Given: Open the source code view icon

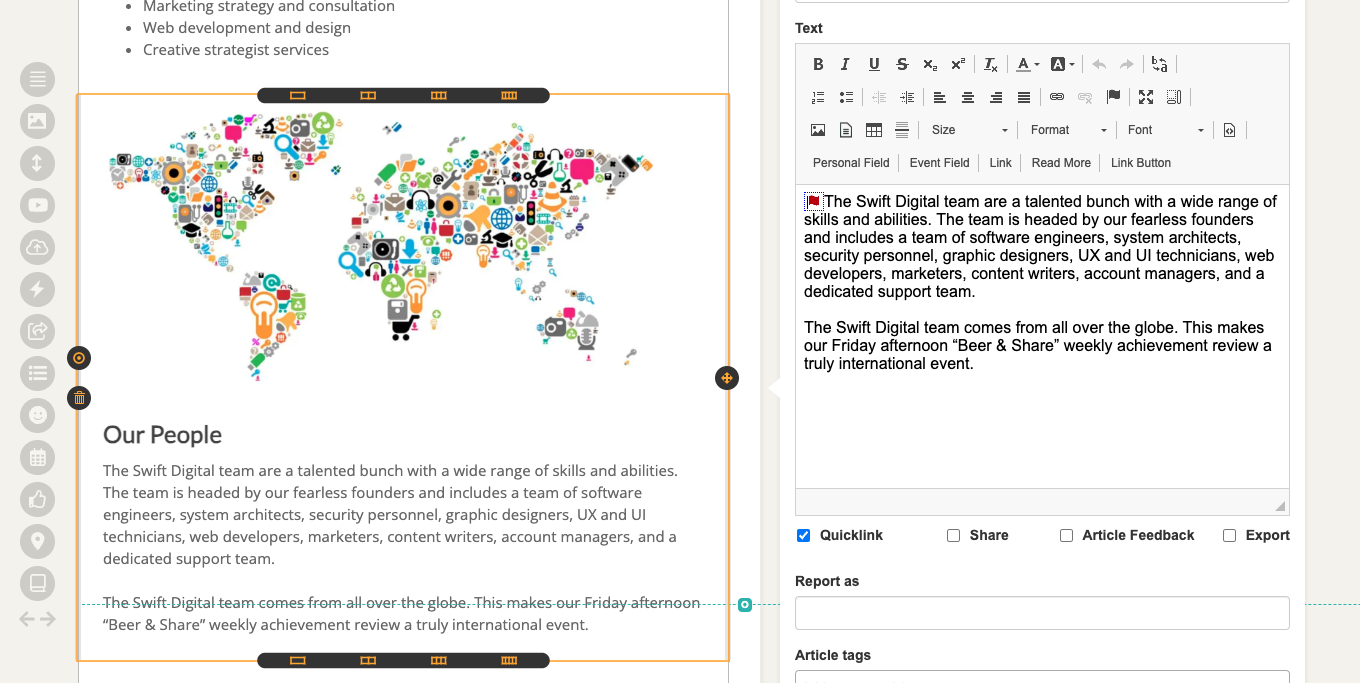Looking at the screenshot, I should [x=1229, y=130].
